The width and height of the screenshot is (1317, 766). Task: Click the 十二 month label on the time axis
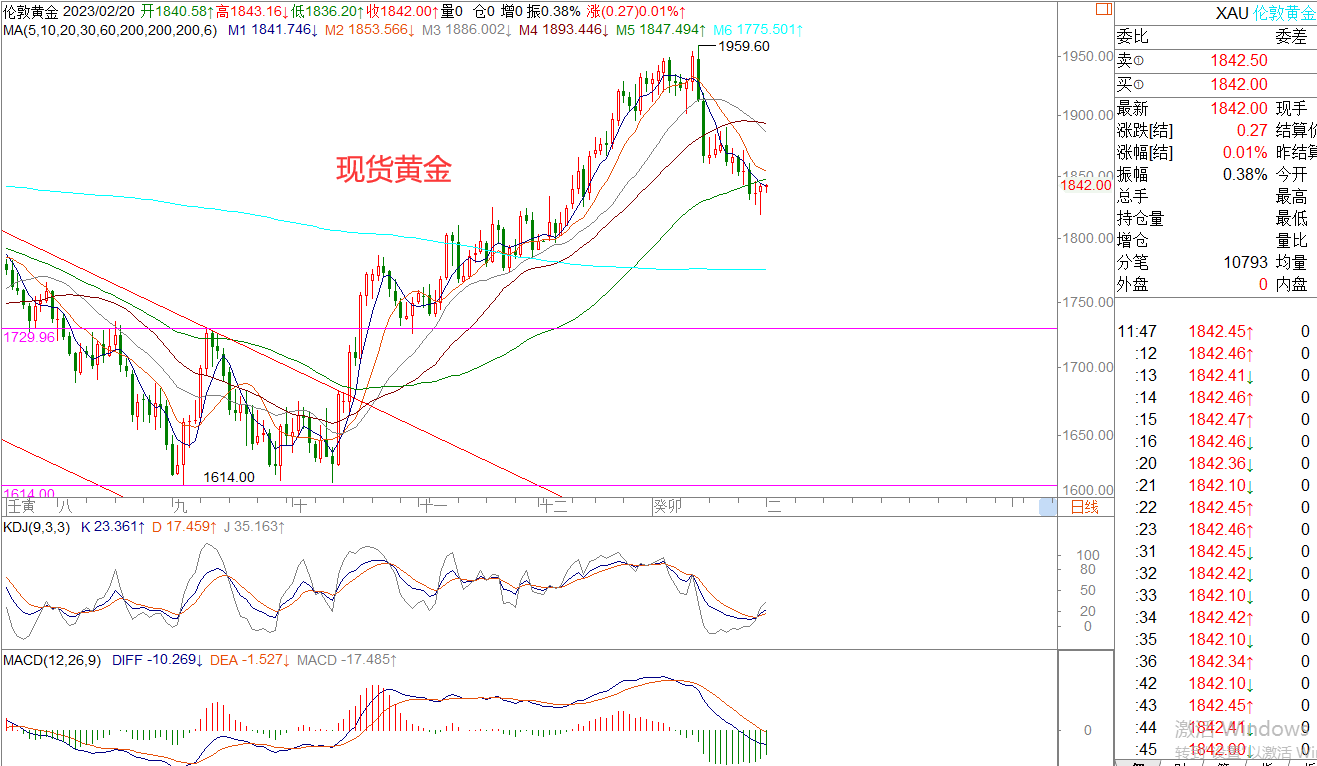click(x=553, y=506)
